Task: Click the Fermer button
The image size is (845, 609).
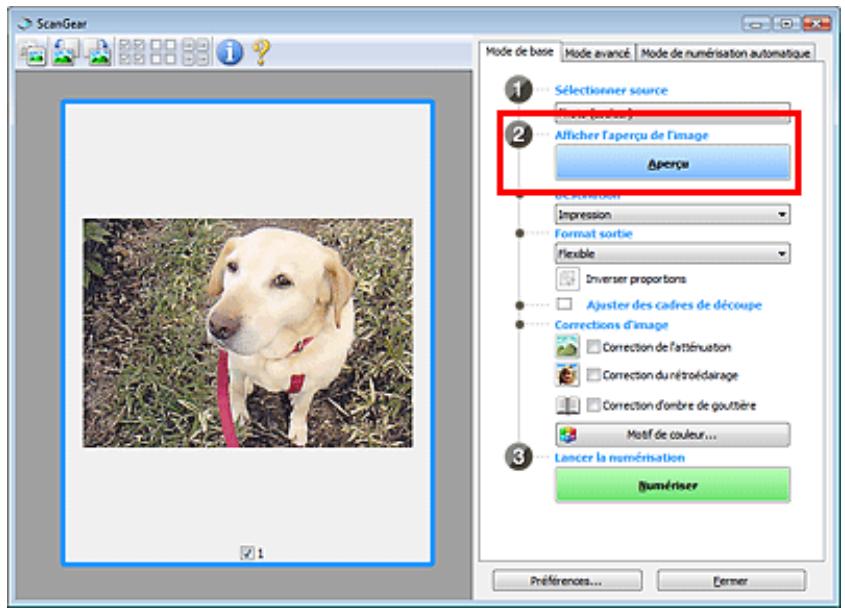Action: (x=731, y=581)
